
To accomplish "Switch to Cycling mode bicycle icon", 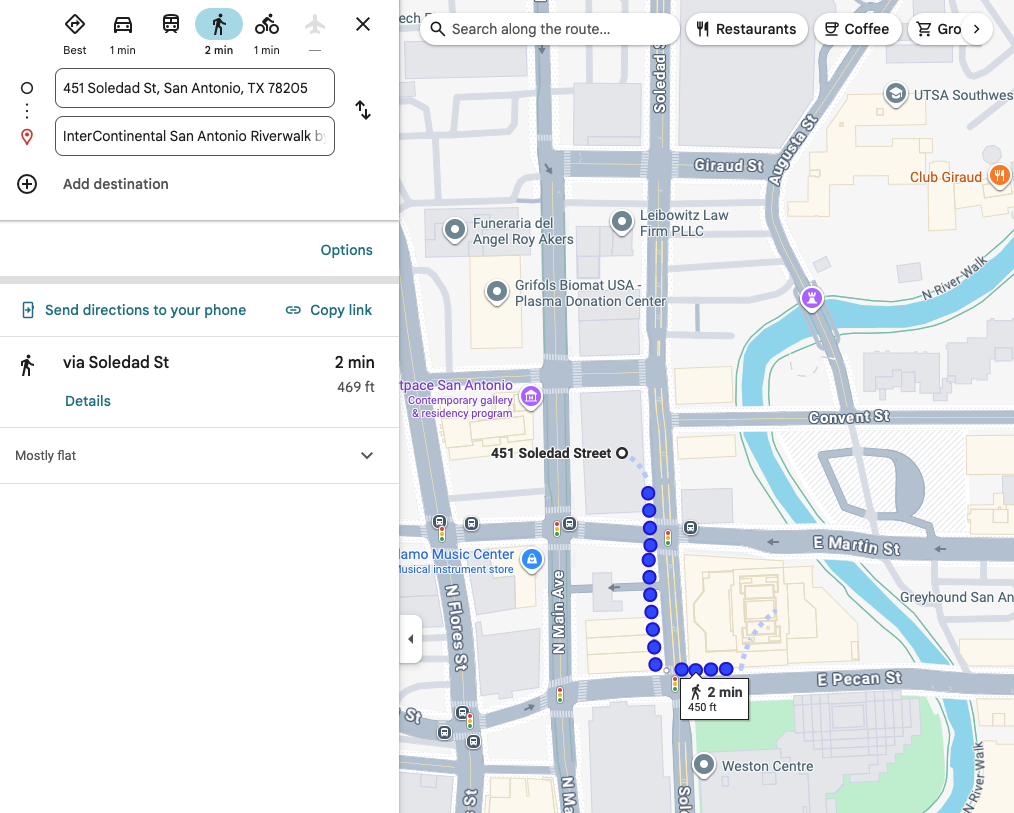I will pos(266,25).
